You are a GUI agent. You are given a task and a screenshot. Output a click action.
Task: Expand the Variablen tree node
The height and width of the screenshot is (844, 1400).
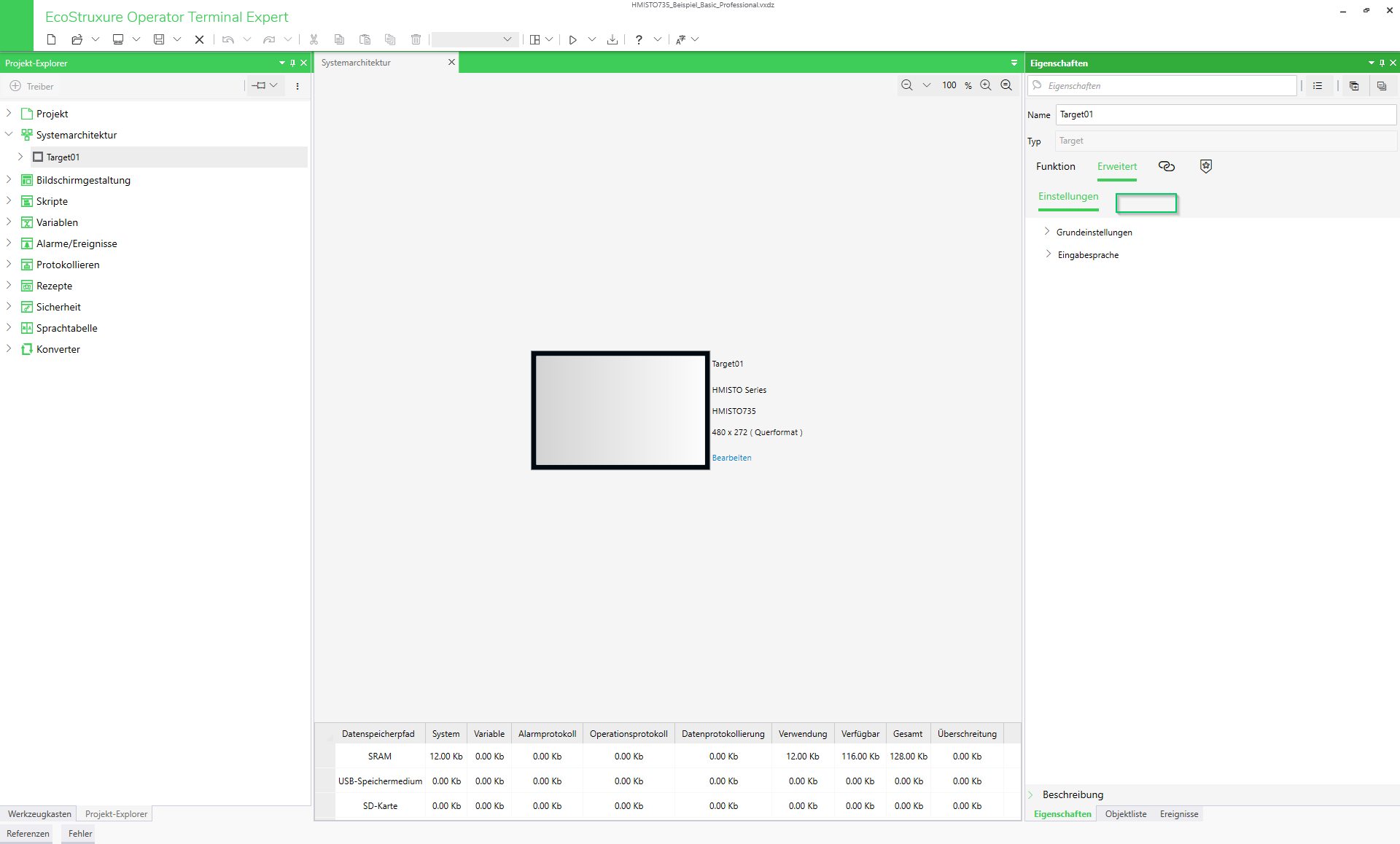point(9,222)
